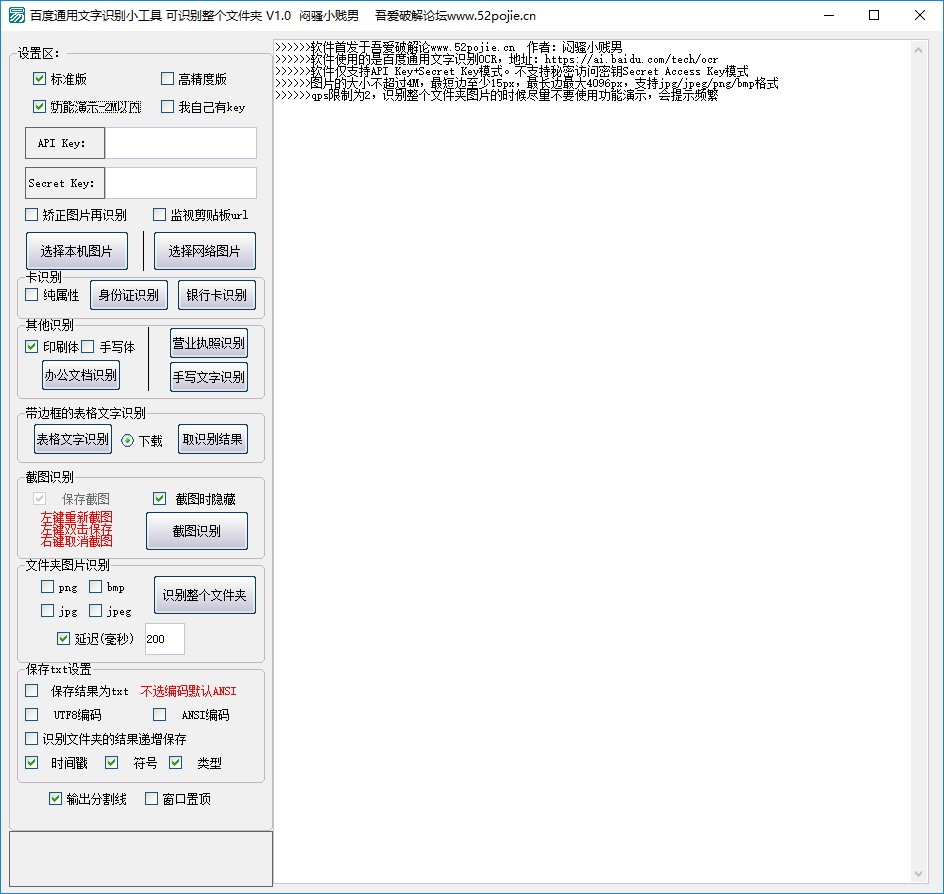Click the 截图识别 button
The height and width of the screenshot is (894, 944).
point(197,531)
